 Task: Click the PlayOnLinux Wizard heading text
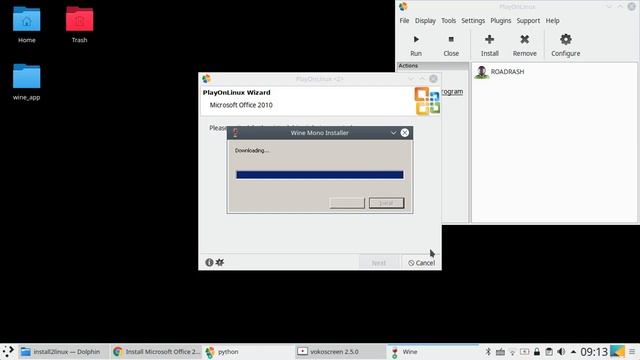tap(236, 92)
